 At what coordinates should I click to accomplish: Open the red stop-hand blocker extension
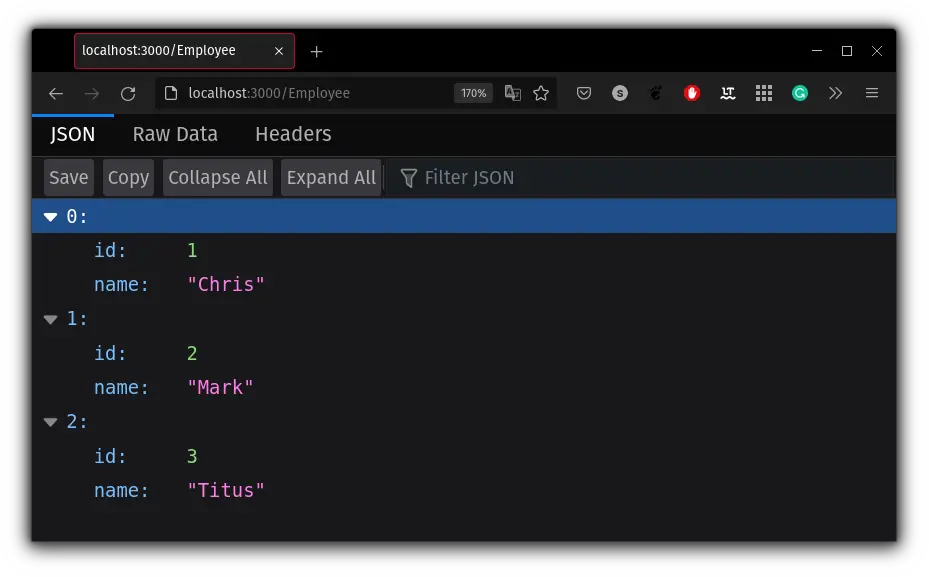coord(691,93)
